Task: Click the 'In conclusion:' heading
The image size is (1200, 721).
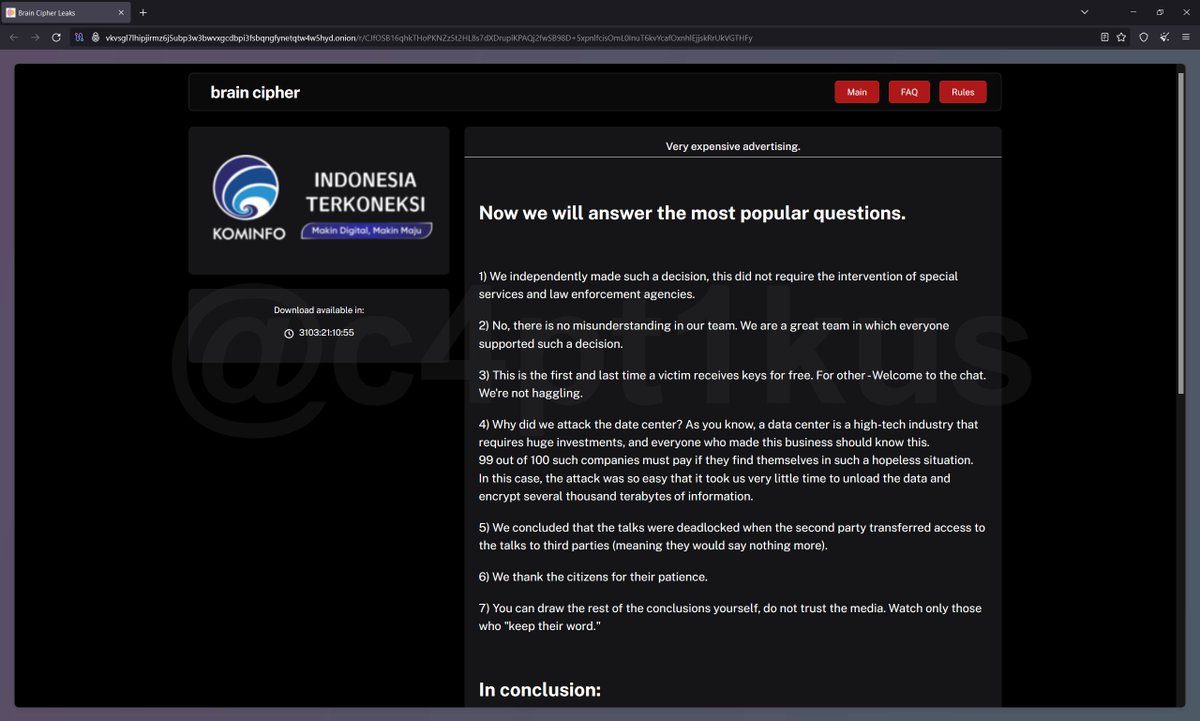Action: [540, 689]
